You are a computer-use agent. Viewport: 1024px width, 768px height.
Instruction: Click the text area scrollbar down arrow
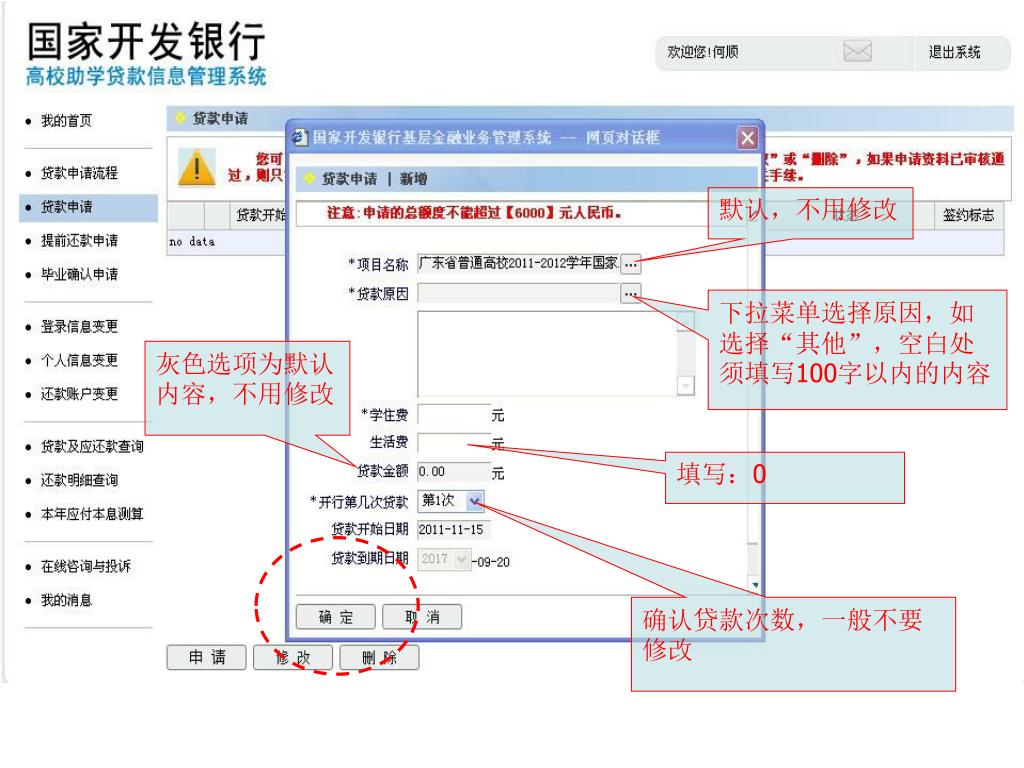pyautogui.click(x=686, y=386)
